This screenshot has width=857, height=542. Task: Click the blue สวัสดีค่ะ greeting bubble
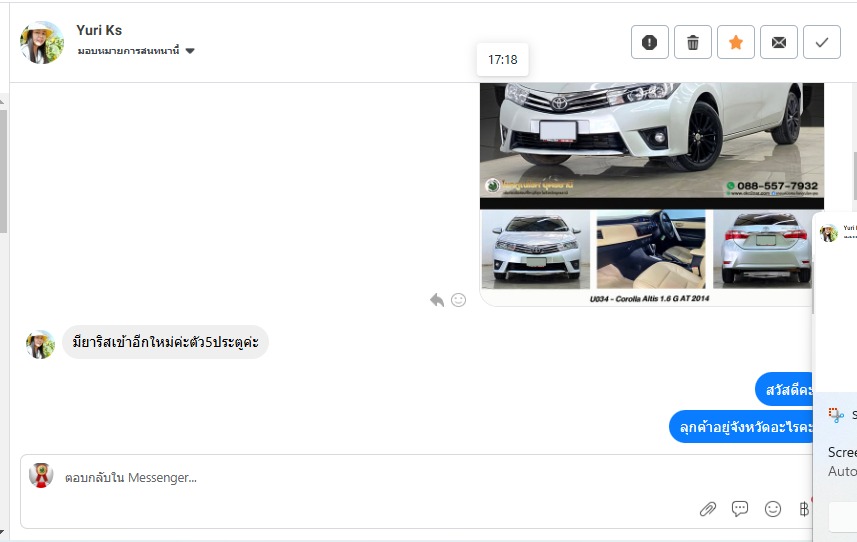click(784, 390)
